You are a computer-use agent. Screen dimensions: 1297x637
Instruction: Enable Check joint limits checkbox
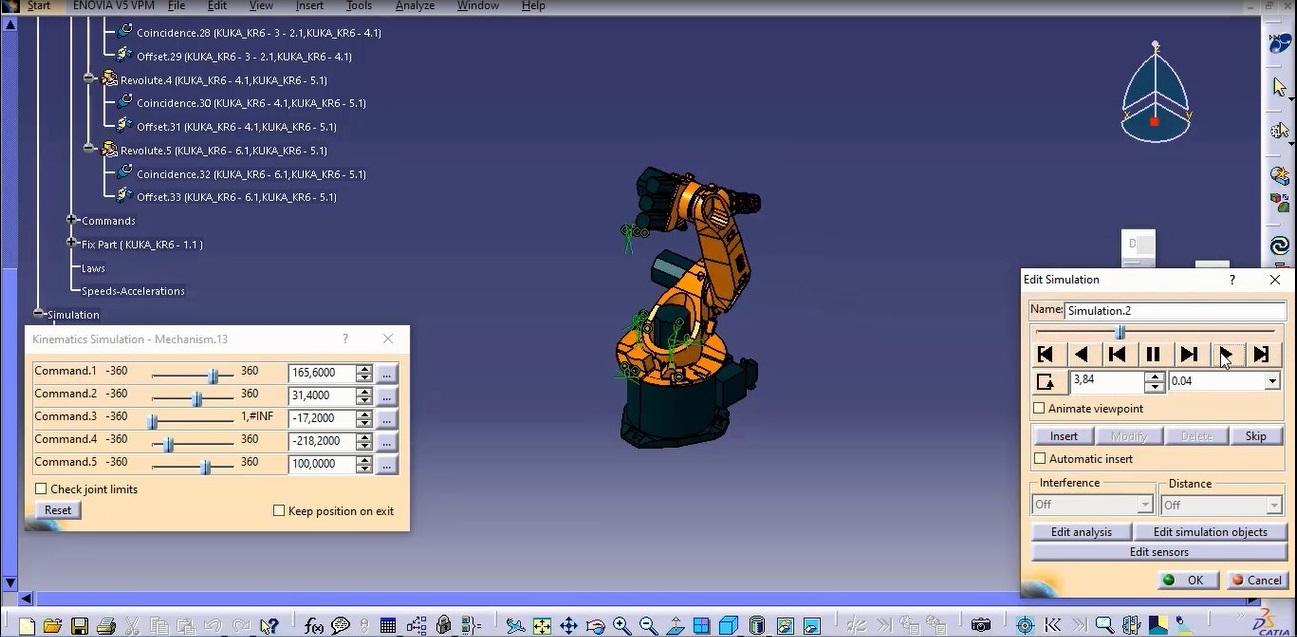(x=41, y=489)
